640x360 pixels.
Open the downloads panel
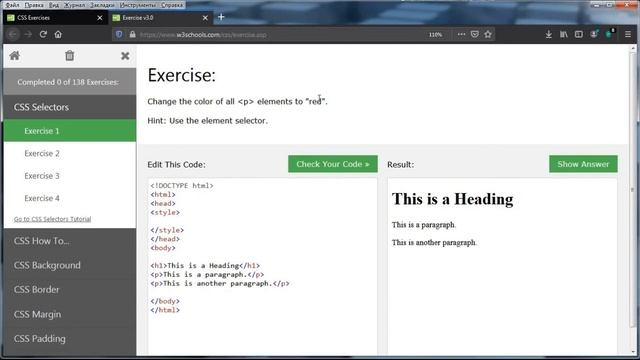pos(549,34)
